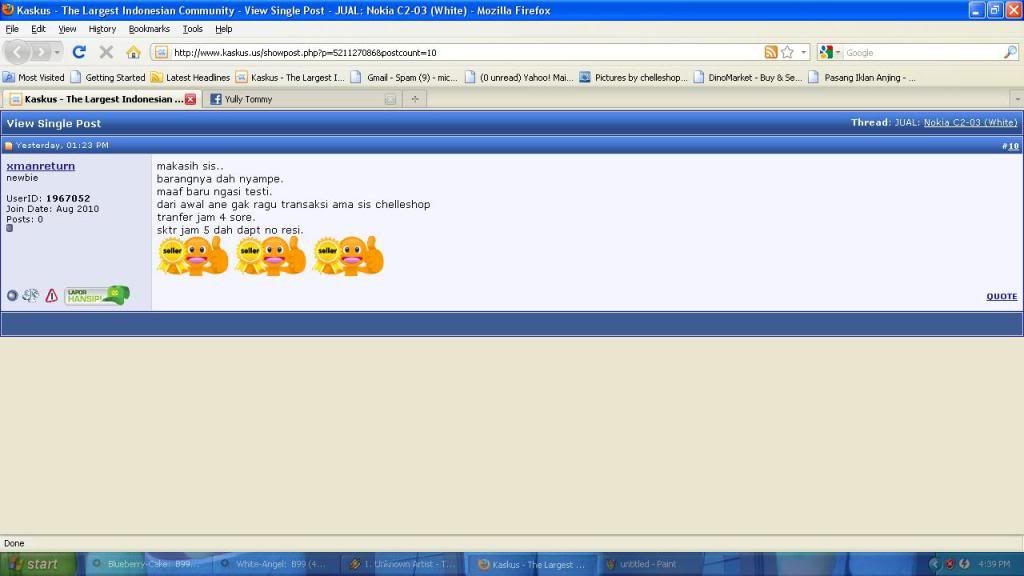Click the user offline status icon
Viewport: 1024px width, 576px height.
(12, 296)
